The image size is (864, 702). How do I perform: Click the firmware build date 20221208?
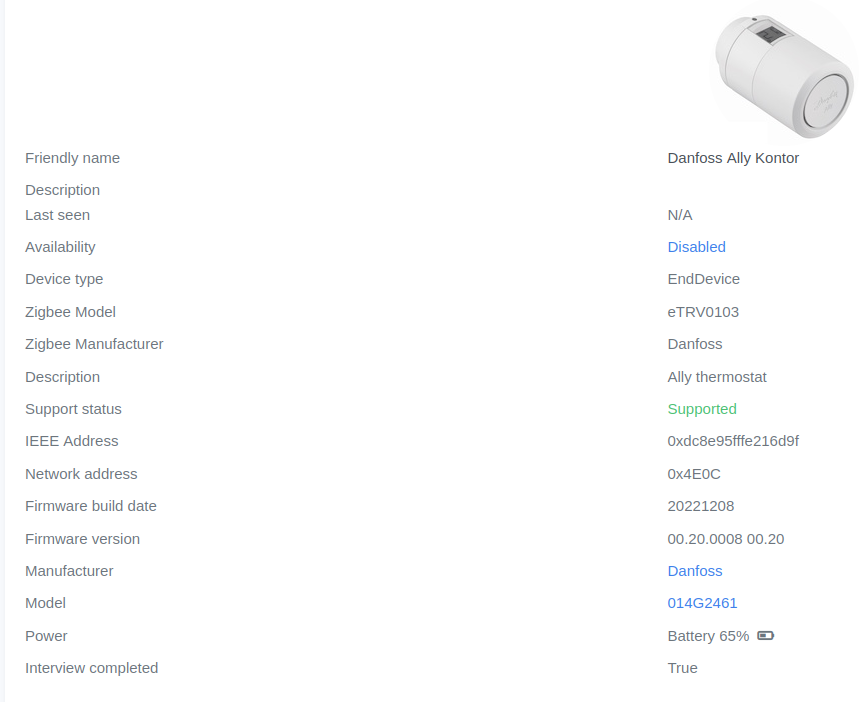click(x=702, y=506)
